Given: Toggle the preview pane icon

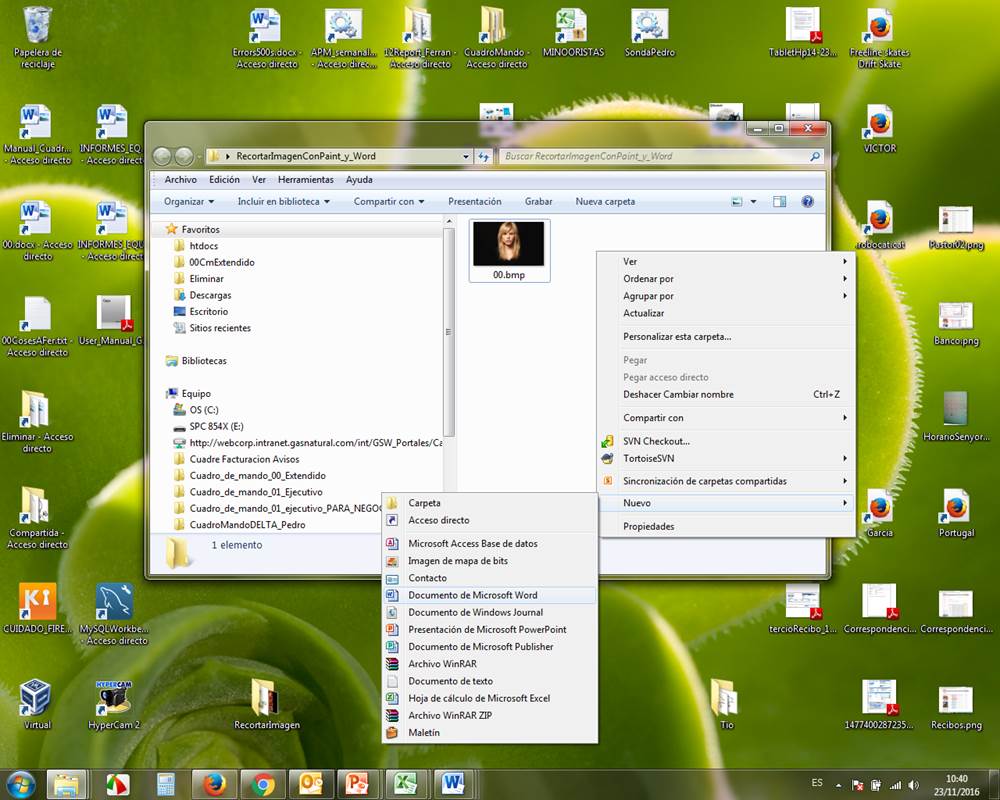Looking at the screenshot, I should 780,201.
